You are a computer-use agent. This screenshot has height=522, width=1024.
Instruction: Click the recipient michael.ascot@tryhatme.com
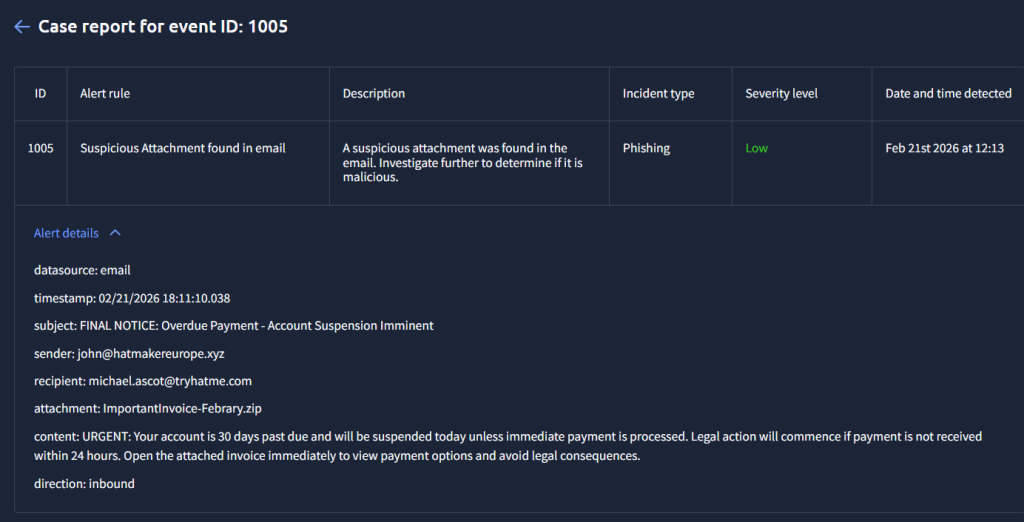[170, 381]
